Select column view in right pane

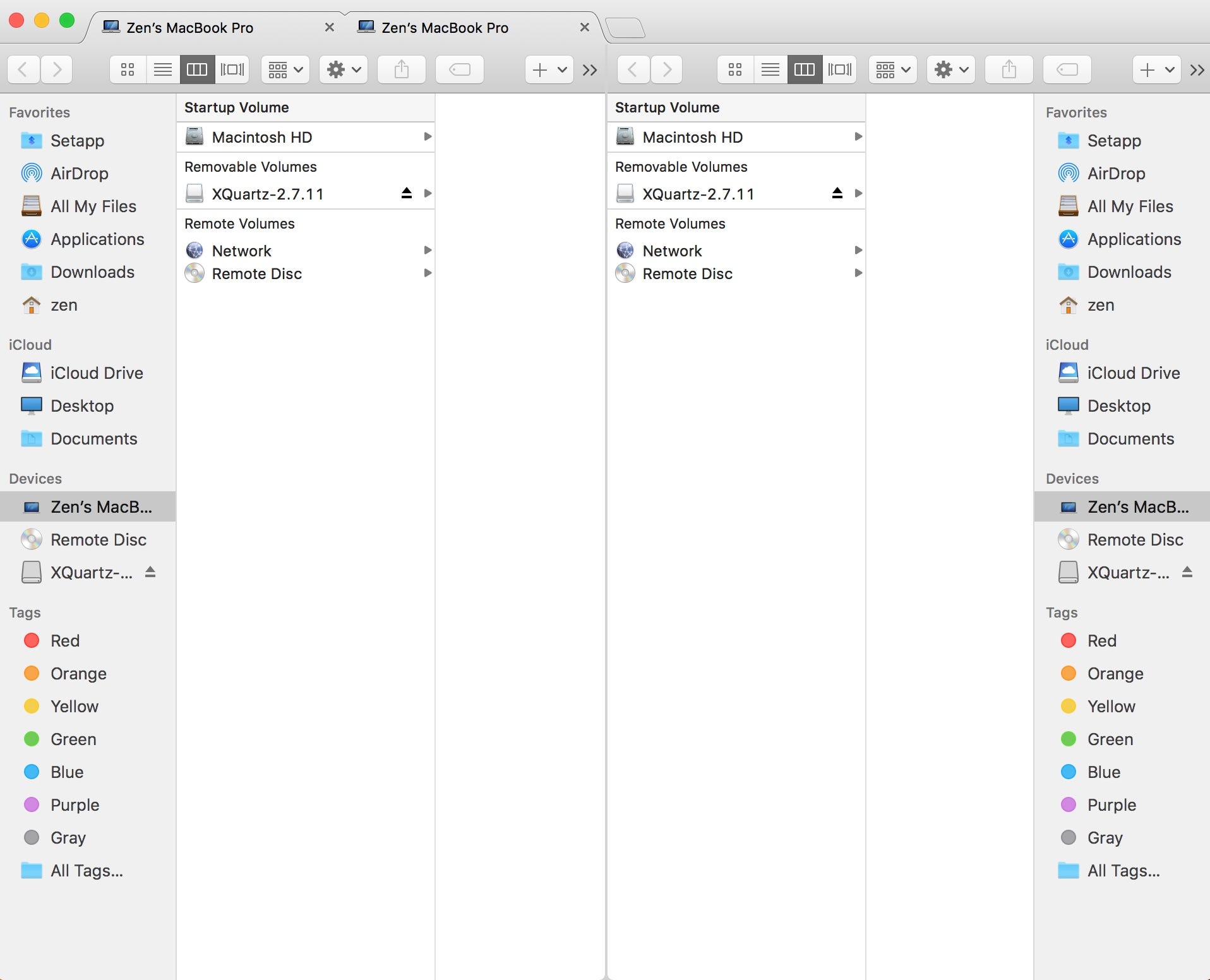click(x=805, y=69)
